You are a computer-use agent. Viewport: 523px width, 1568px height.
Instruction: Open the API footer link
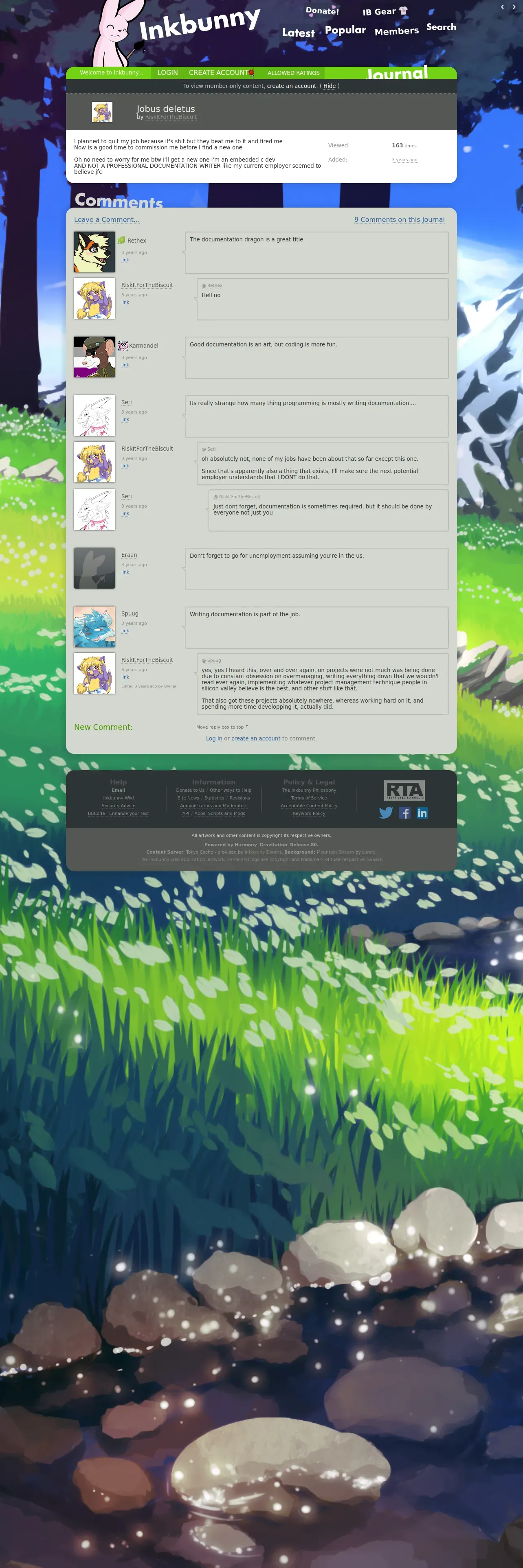click(186, 813)
